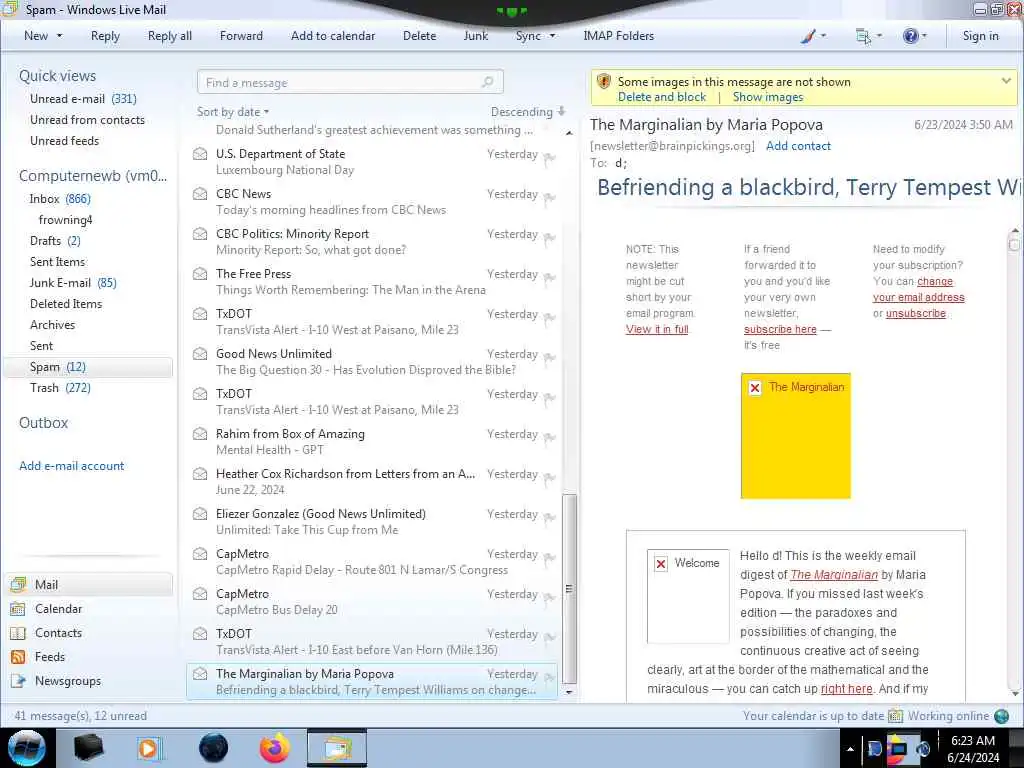Launch Firefox from taskbar
The height and width of the screenshot is (768, 1024).
tap(275, 748)
